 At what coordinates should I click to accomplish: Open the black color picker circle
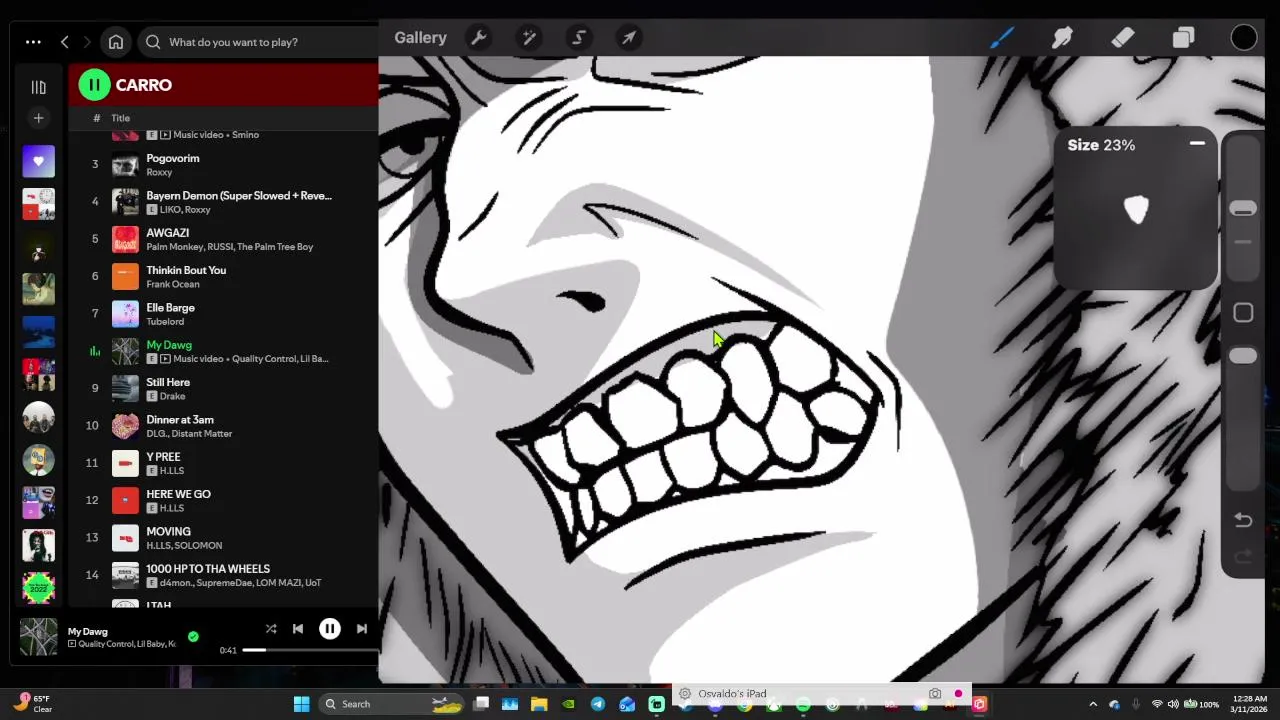pyautogui.click(x=1243, y=38)
